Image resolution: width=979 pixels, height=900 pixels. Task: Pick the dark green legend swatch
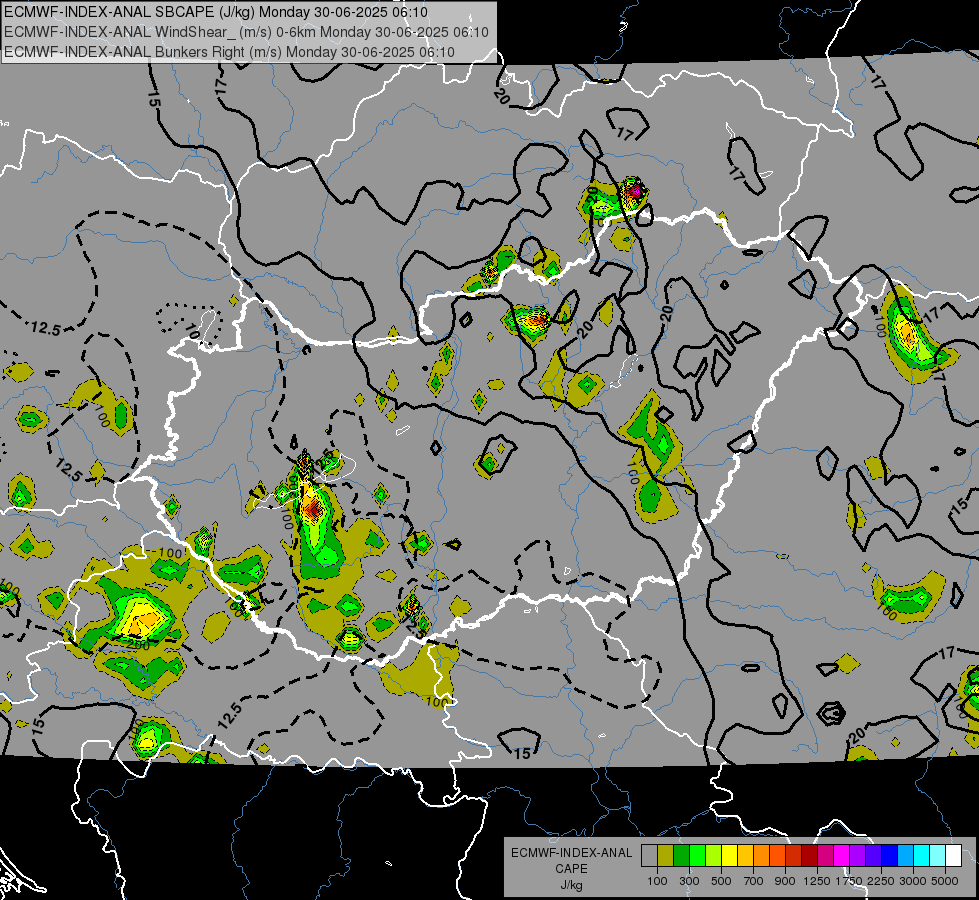pos(682,855)
